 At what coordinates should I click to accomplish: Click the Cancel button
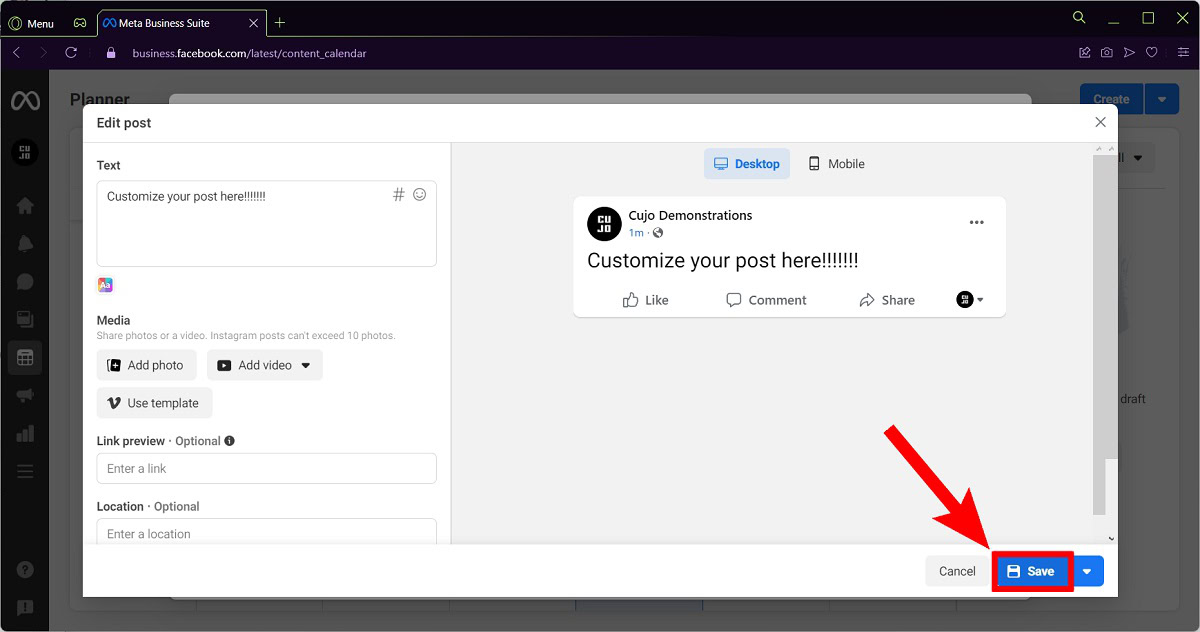point(956,572)
